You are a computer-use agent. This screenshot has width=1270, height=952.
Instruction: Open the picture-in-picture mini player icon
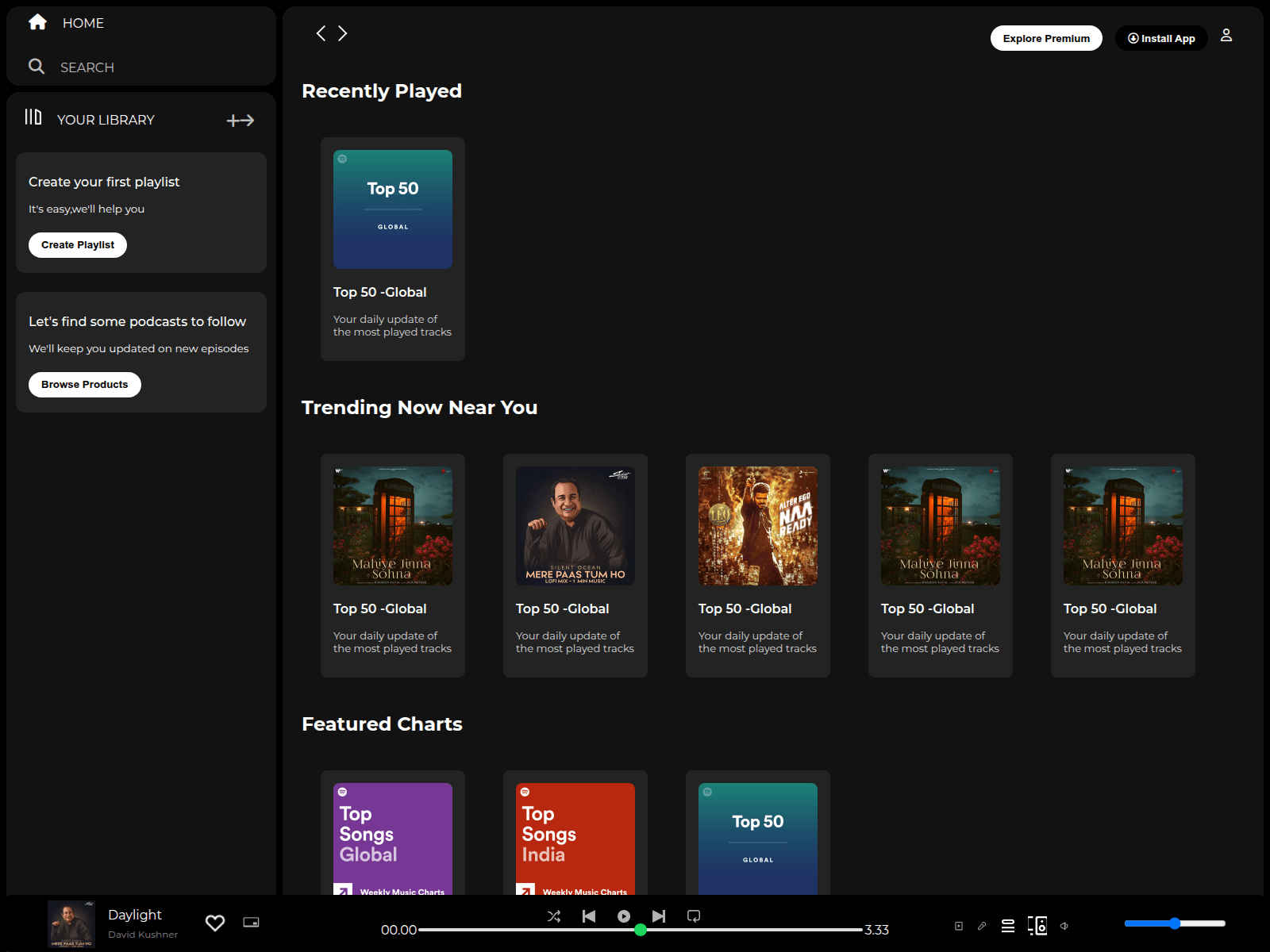tap(251, 923)
